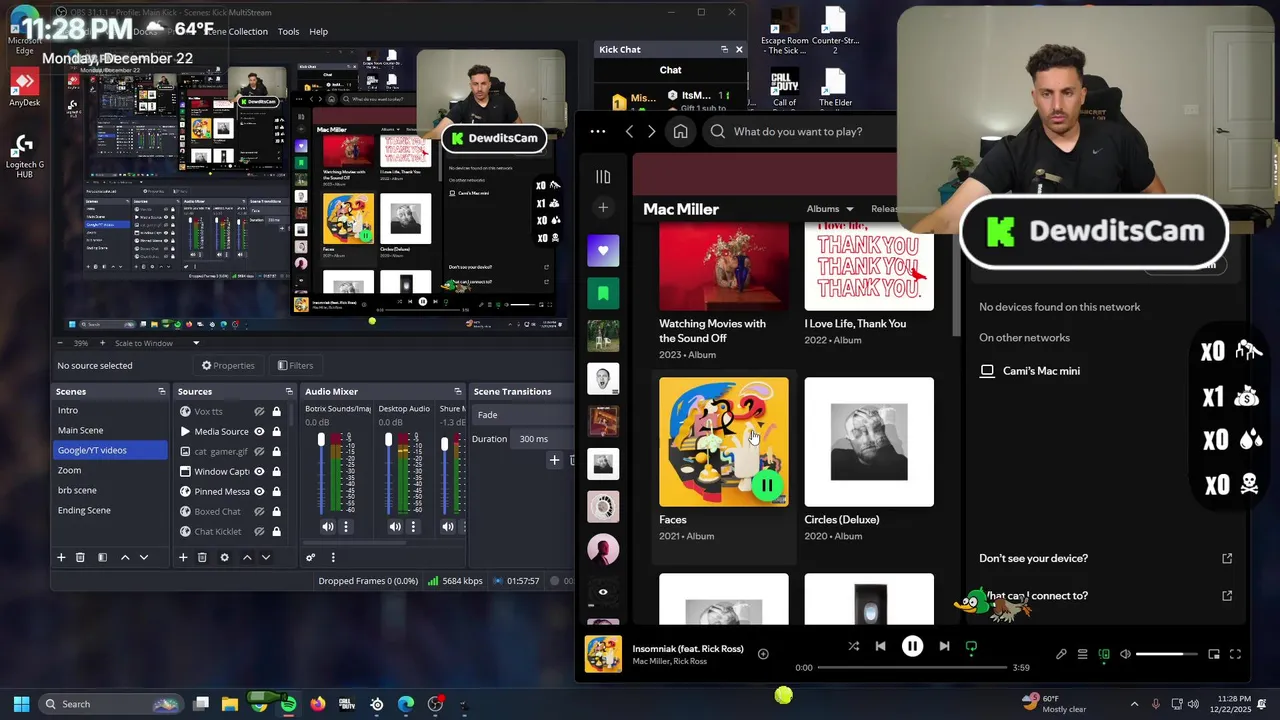Open the Spotify play queue
Screen dimensions: 1280x720
click(x=1082, y=654)
